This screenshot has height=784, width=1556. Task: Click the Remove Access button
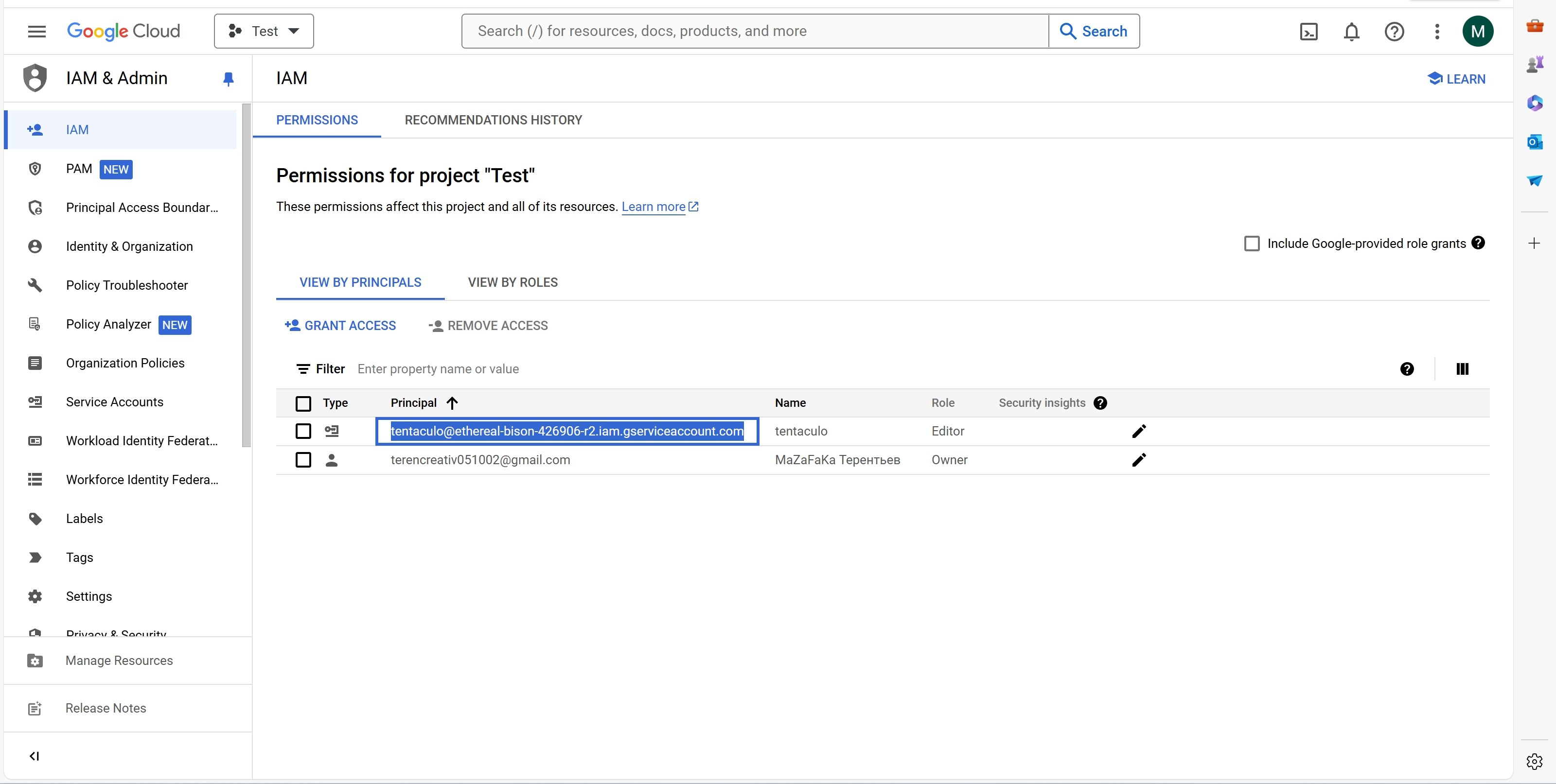click(x=488, y=326)
